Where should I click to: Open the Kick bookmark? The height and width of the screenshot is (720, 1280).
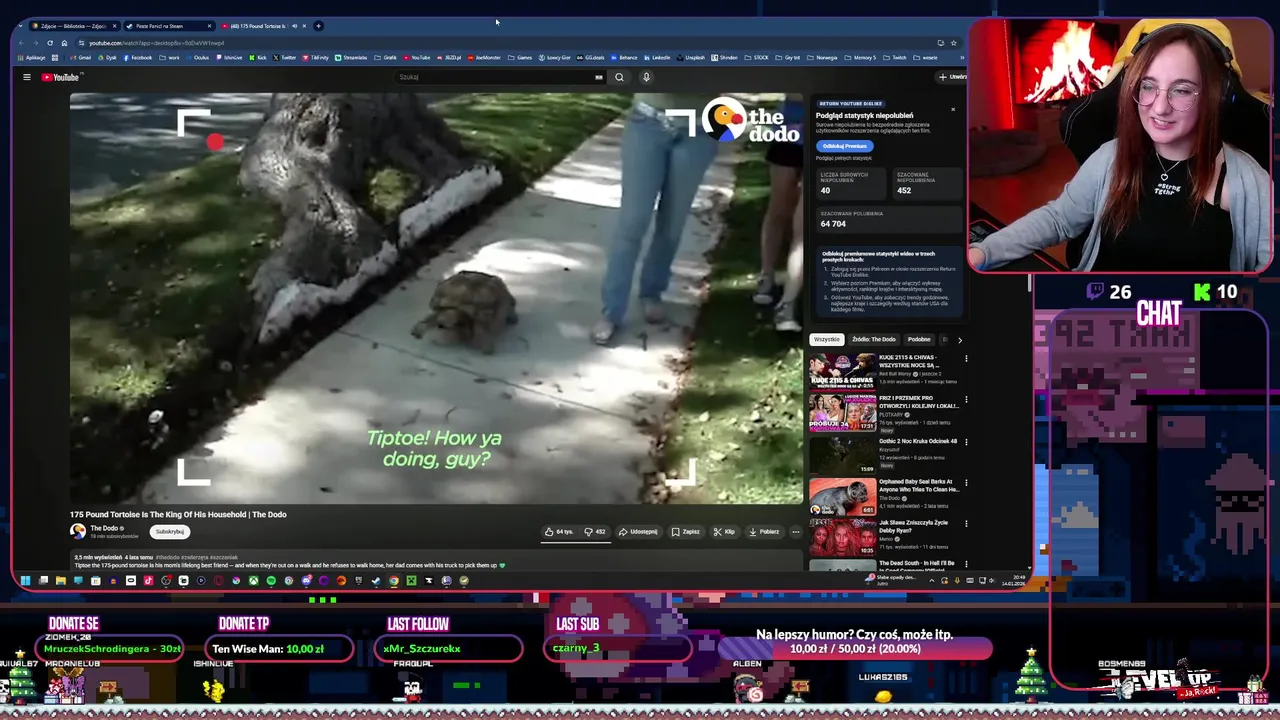[x=258, y=58]
